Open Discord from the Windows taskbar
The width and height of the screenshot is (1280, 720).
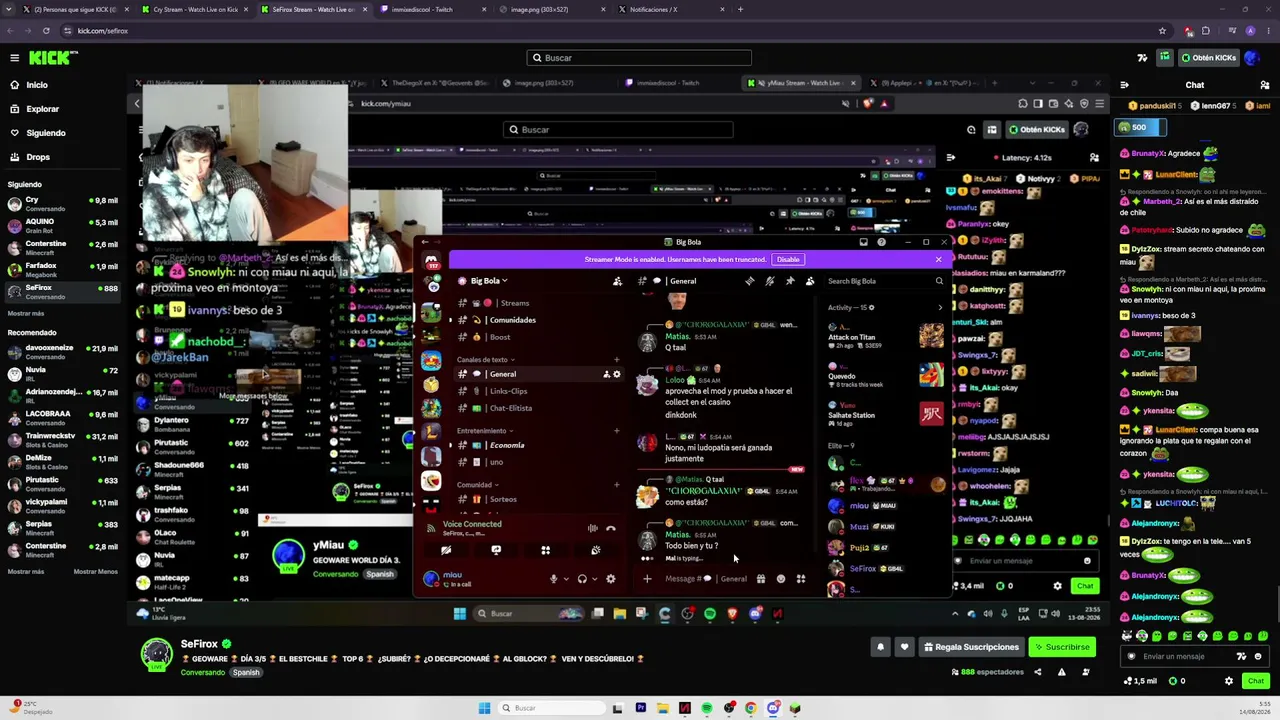[773, 708]
